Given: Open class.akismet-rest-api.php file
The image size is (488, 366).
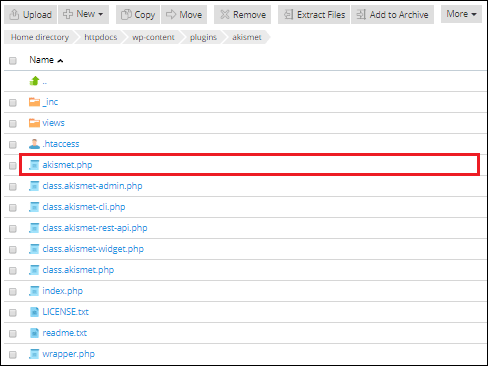Looking at the screenshot, I should tap(95, 228).
